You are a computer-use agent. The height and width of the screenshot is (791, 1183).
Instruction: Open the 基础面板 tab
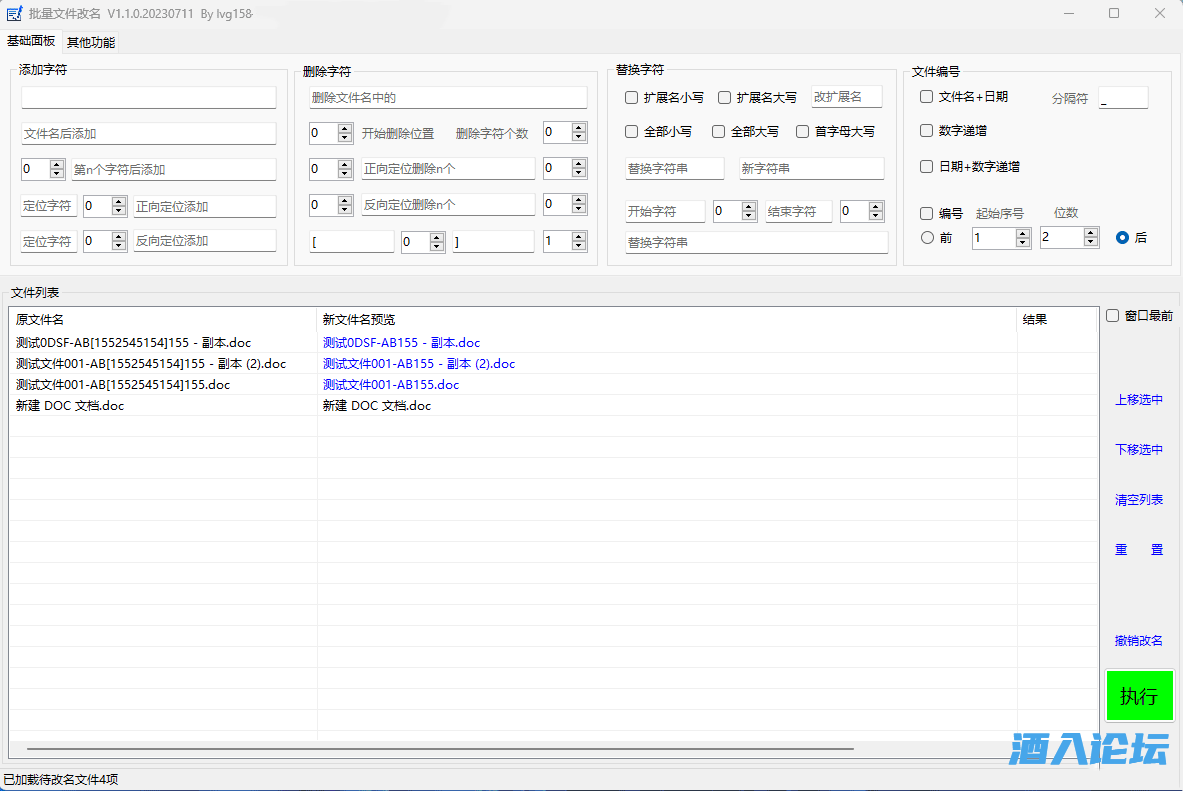(x=31, y=41)
